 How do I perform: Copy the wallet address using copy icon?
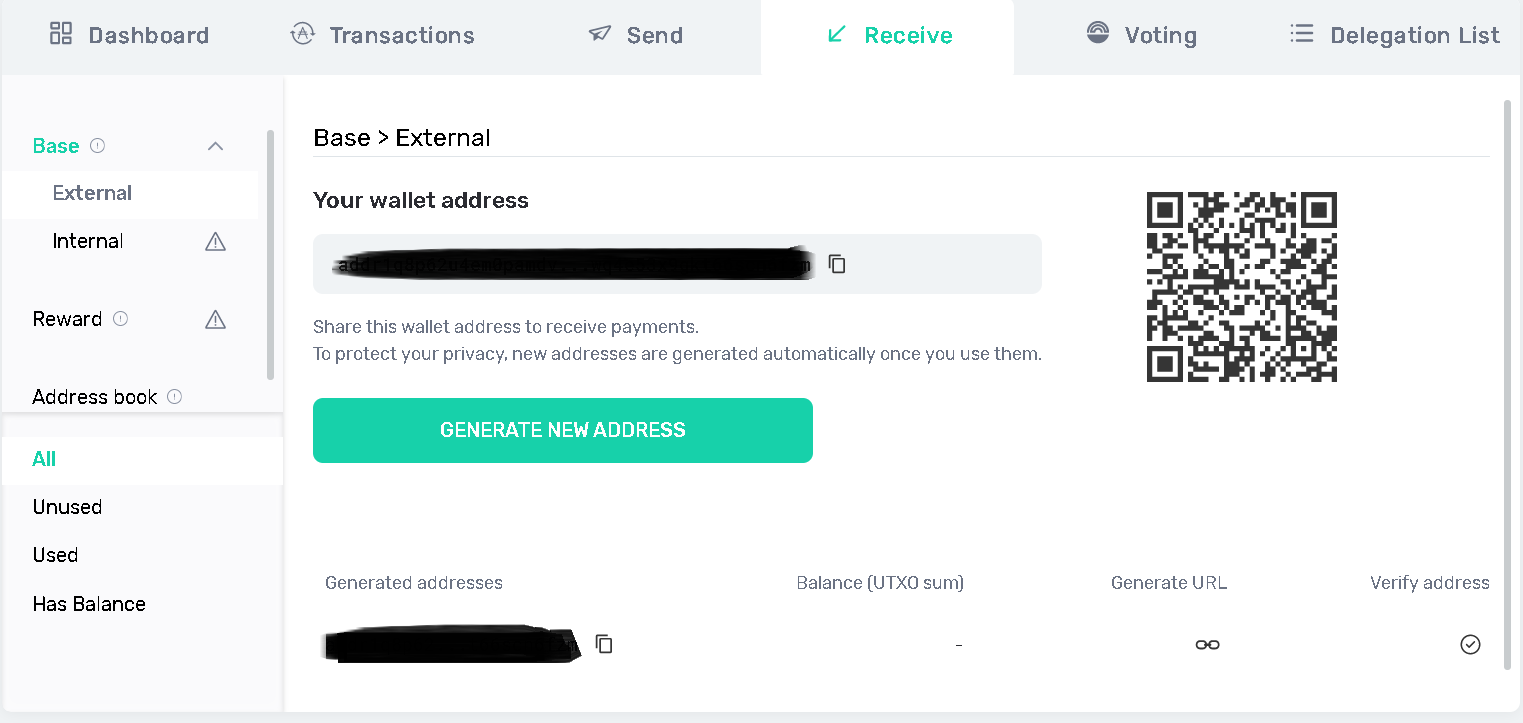(x=838, y=264)
